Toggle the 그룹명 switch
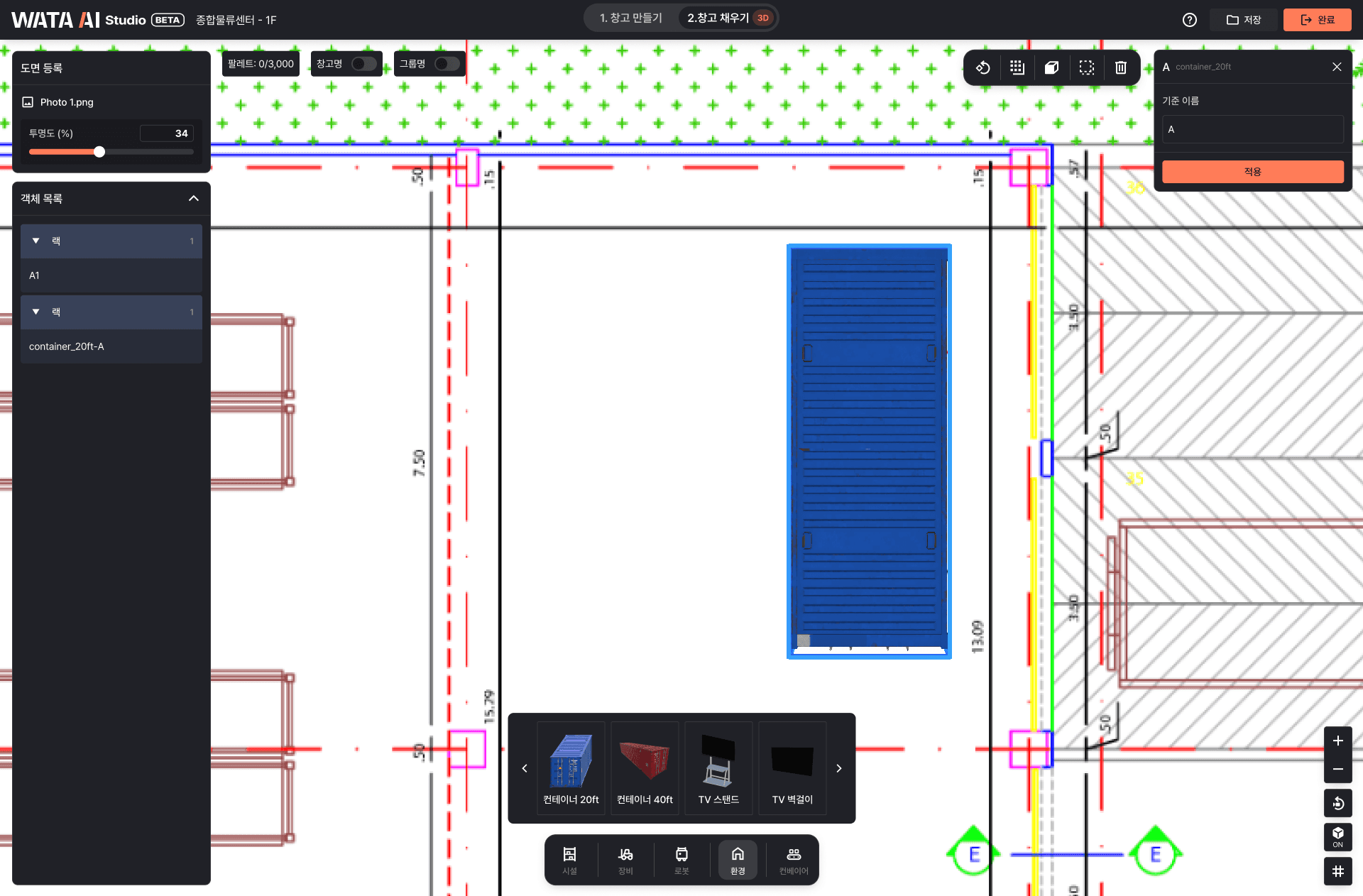Viewport: 1363px width, 896px height. 447,64
